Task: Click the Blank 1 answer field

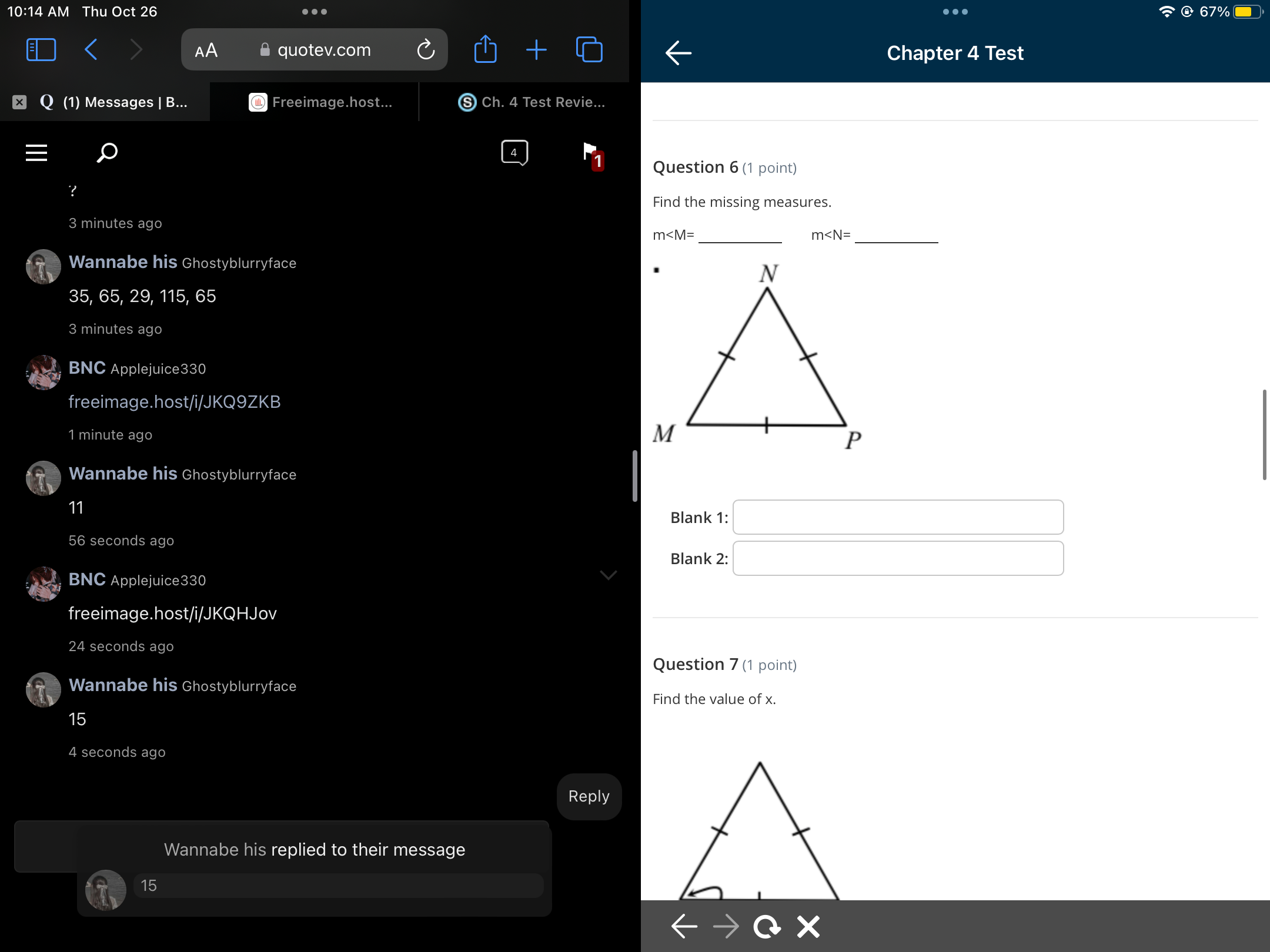Action: pos(898,517)
